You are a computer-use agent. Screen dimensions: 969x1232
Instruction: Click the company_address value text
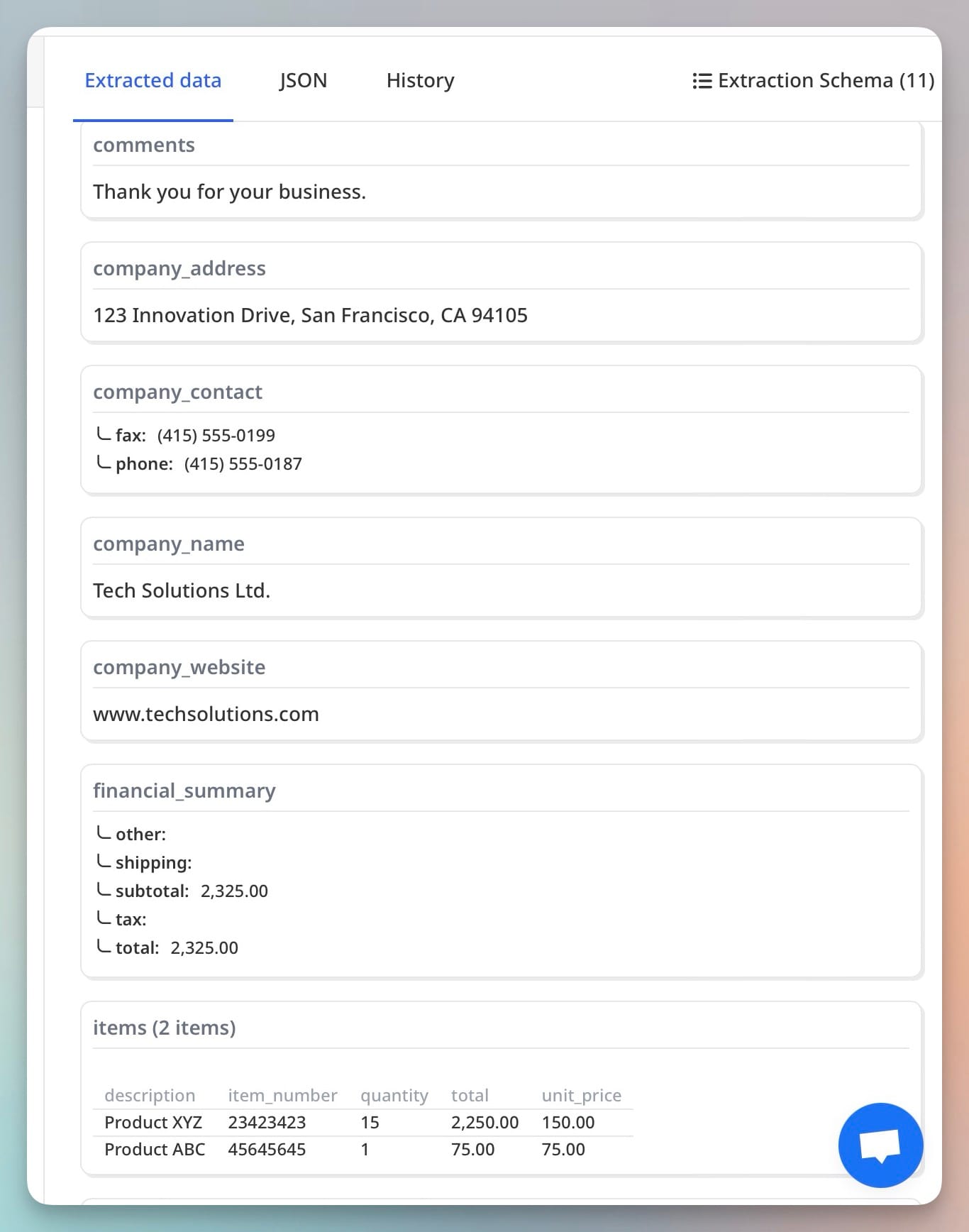click(310, 315)
